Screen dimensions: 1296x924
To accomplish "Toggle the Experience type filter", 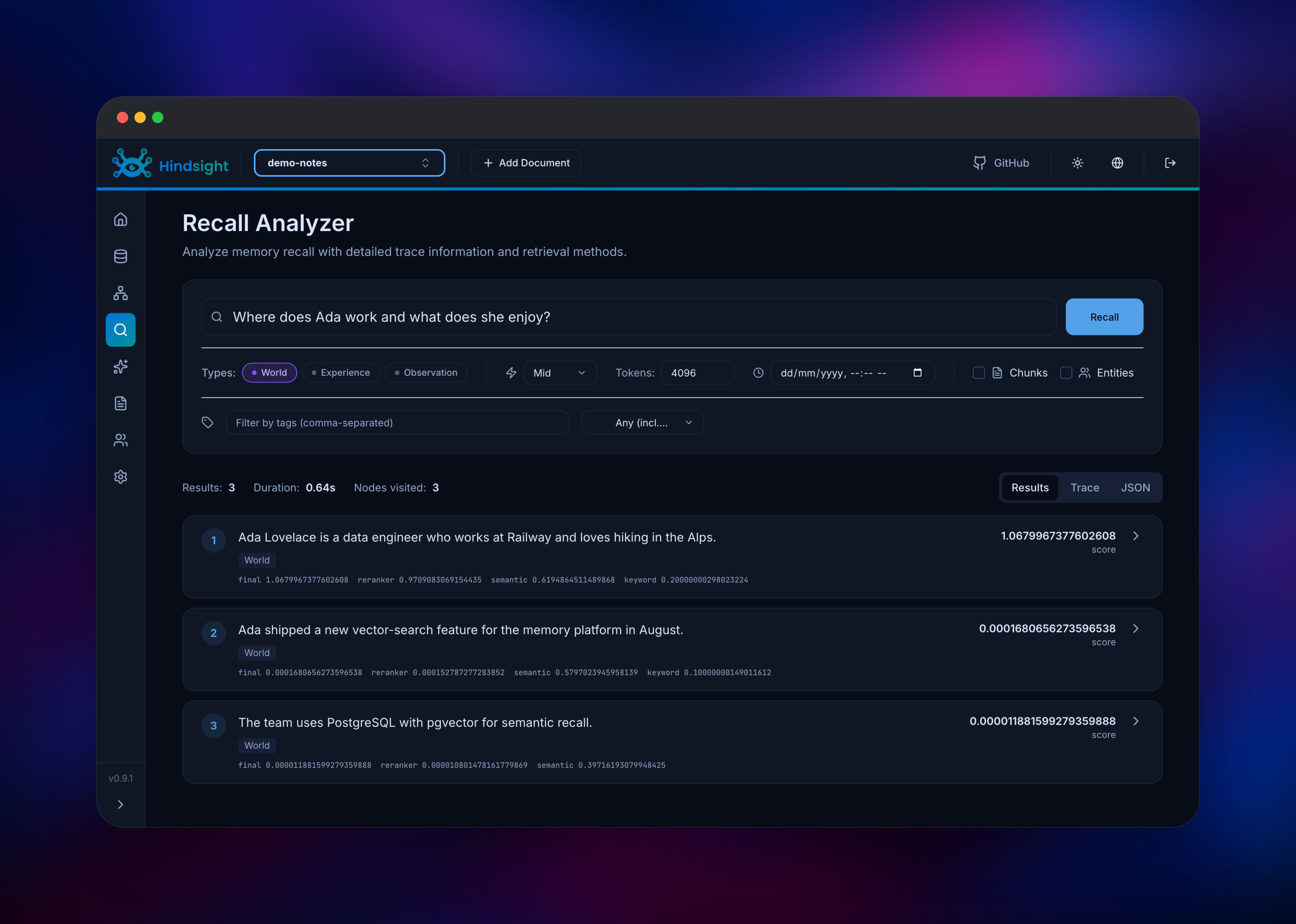I will pyautogui.click(x=341, y=373).
